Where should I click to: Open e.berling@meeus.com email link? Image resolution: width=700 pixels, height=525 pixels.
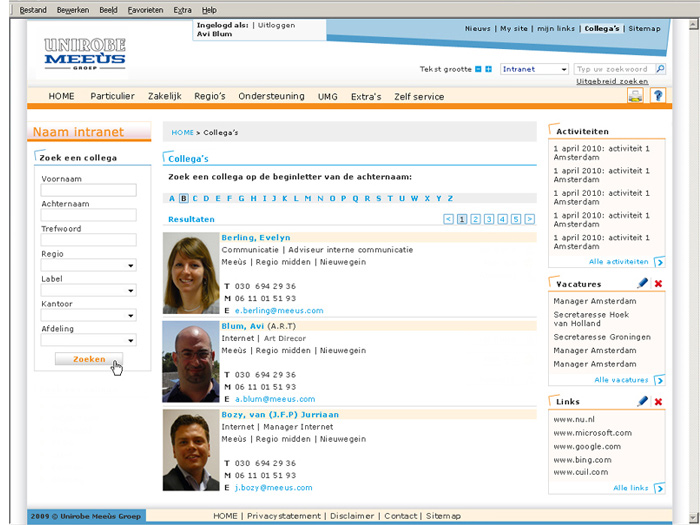coord(270,311)
